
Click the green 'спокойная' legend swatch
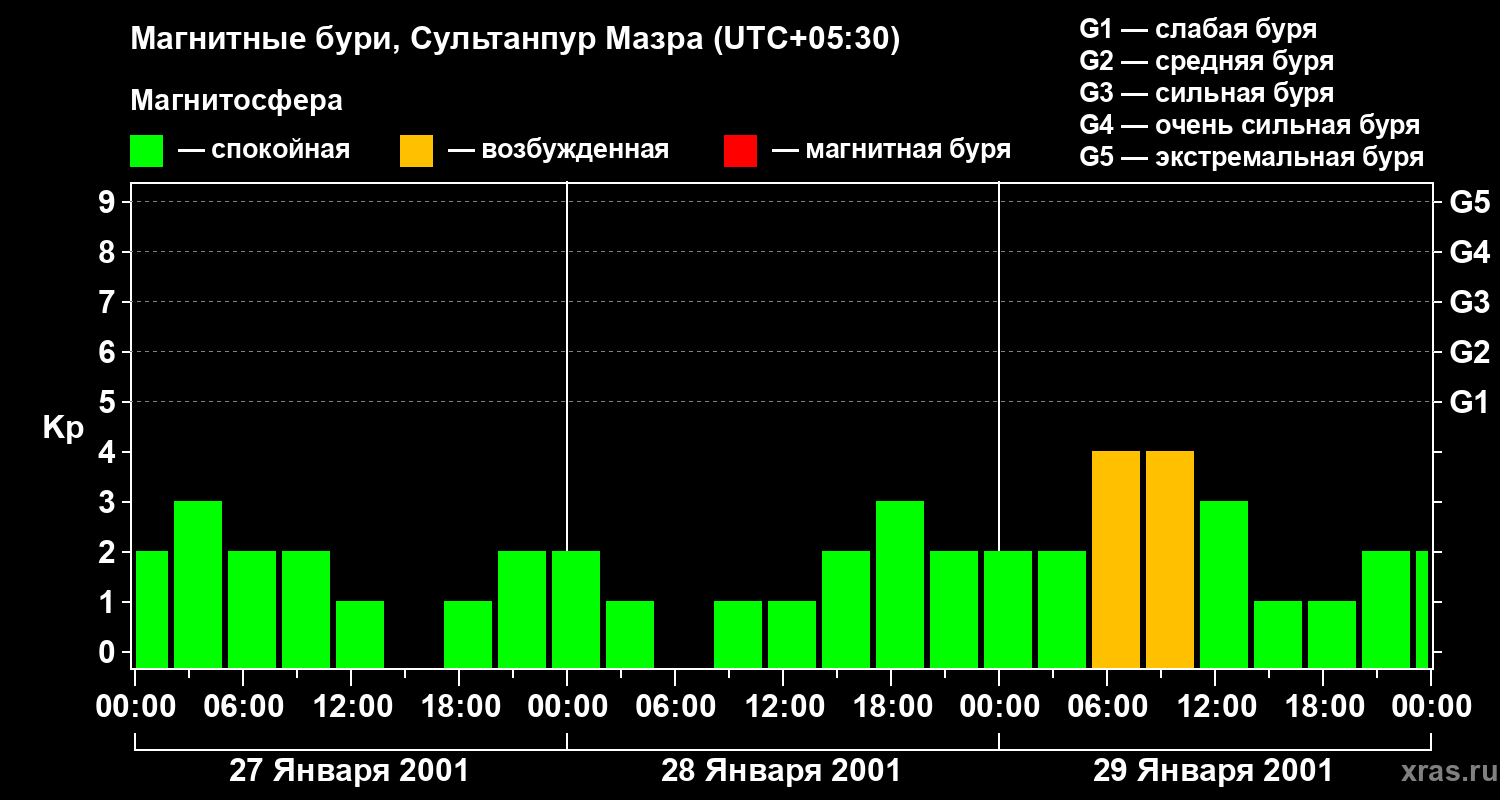147,151
